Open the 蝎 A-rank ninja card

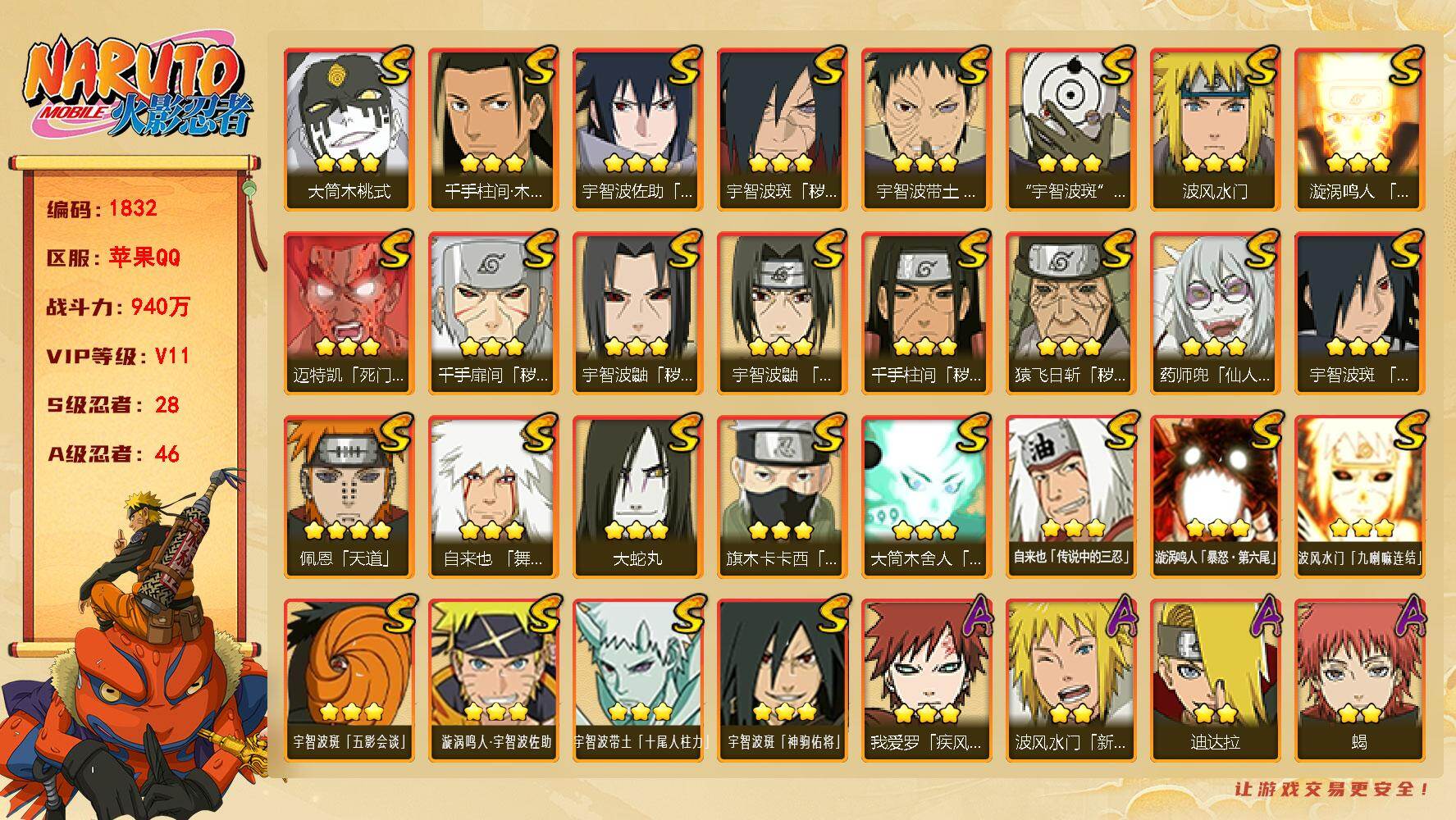1360,681
